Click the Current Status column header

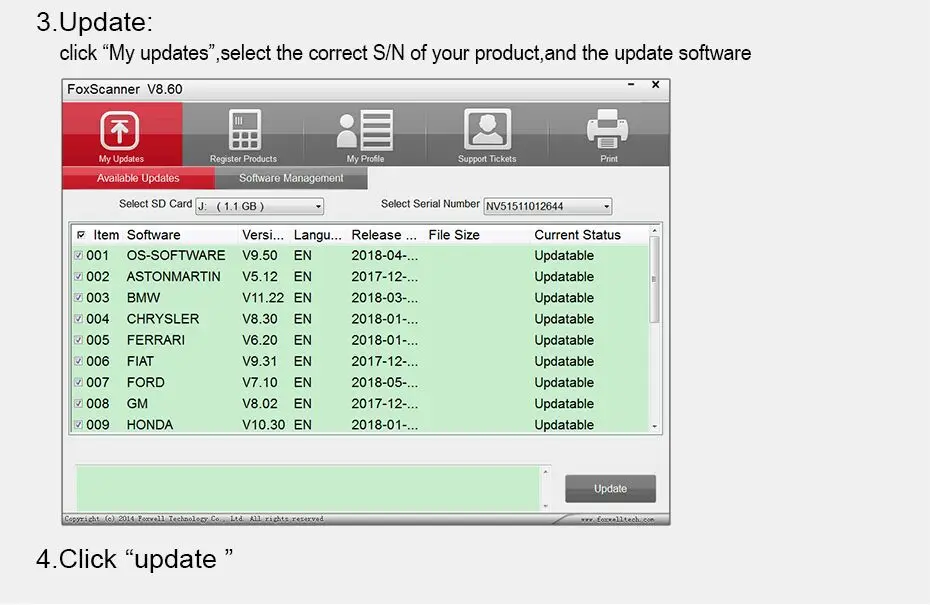577,235
